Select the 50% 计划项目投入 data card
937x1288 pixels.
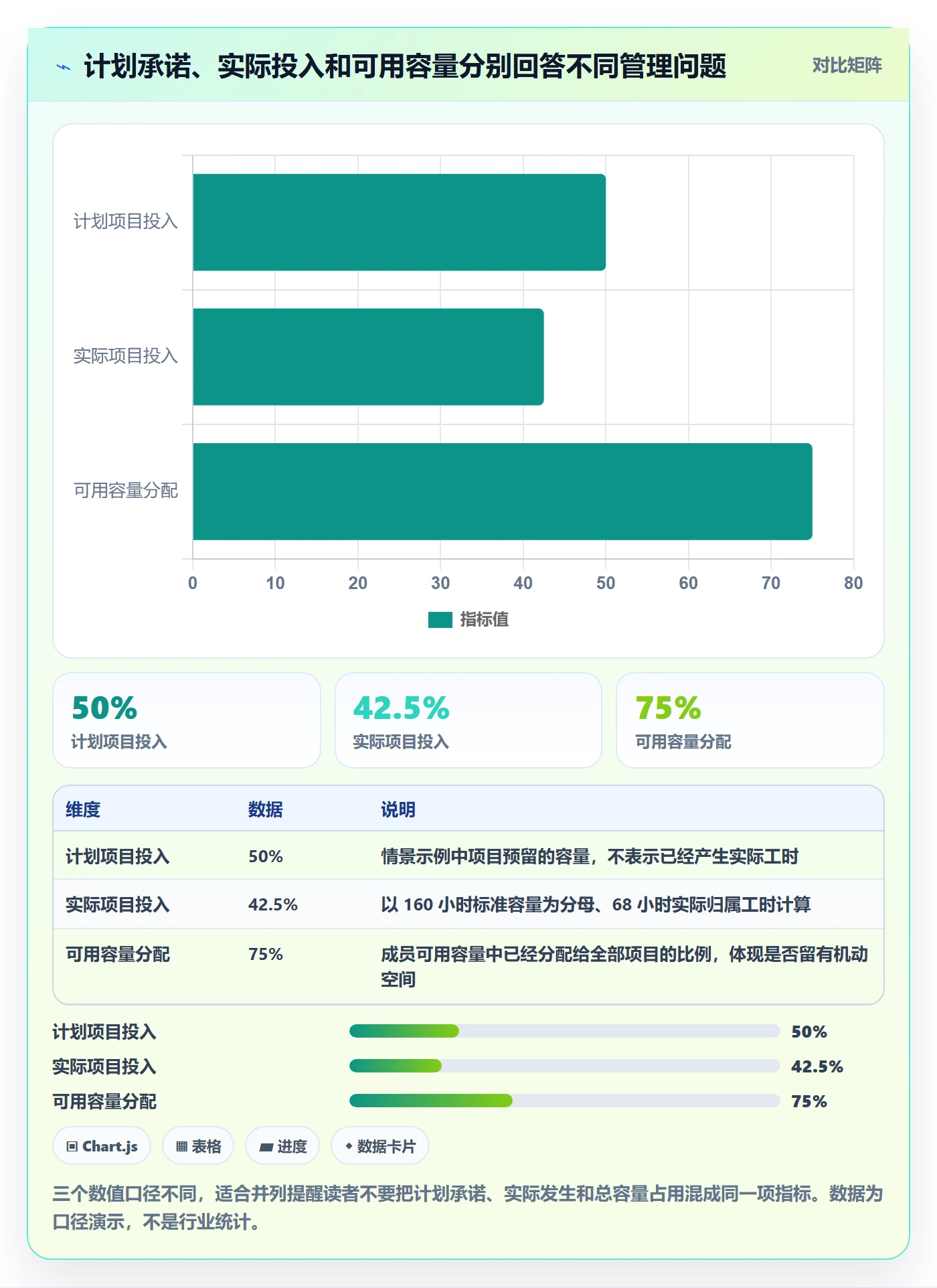pos(187,720)
